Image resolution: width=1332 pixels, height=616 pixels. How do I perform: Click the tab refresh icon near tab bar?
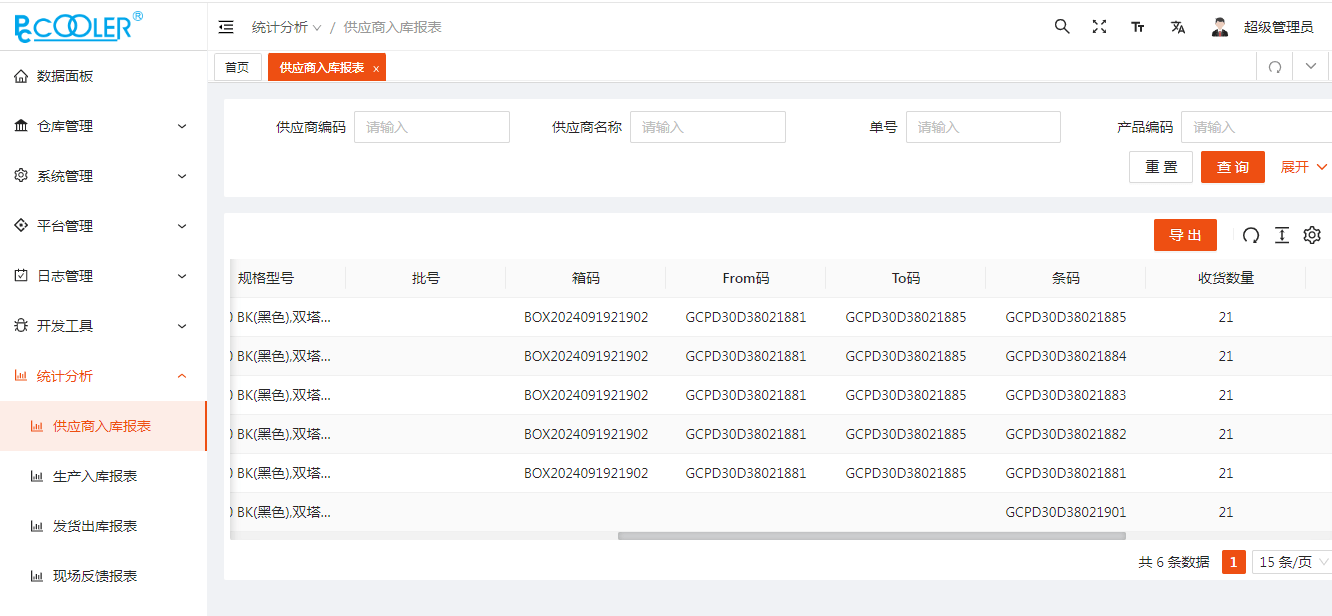click(x=1274, y=65)
